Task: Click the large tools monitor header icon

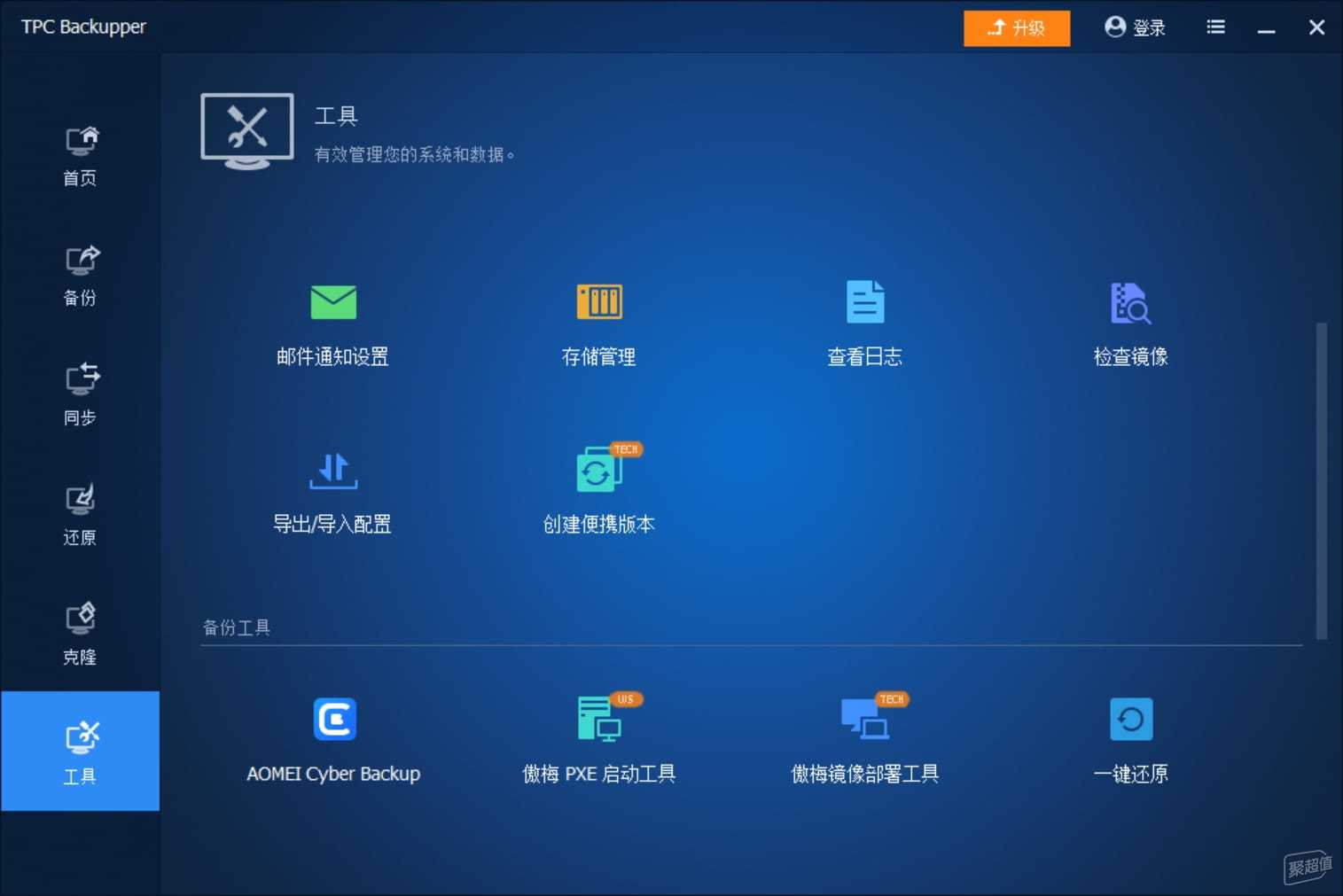Action: pos(247,130)
